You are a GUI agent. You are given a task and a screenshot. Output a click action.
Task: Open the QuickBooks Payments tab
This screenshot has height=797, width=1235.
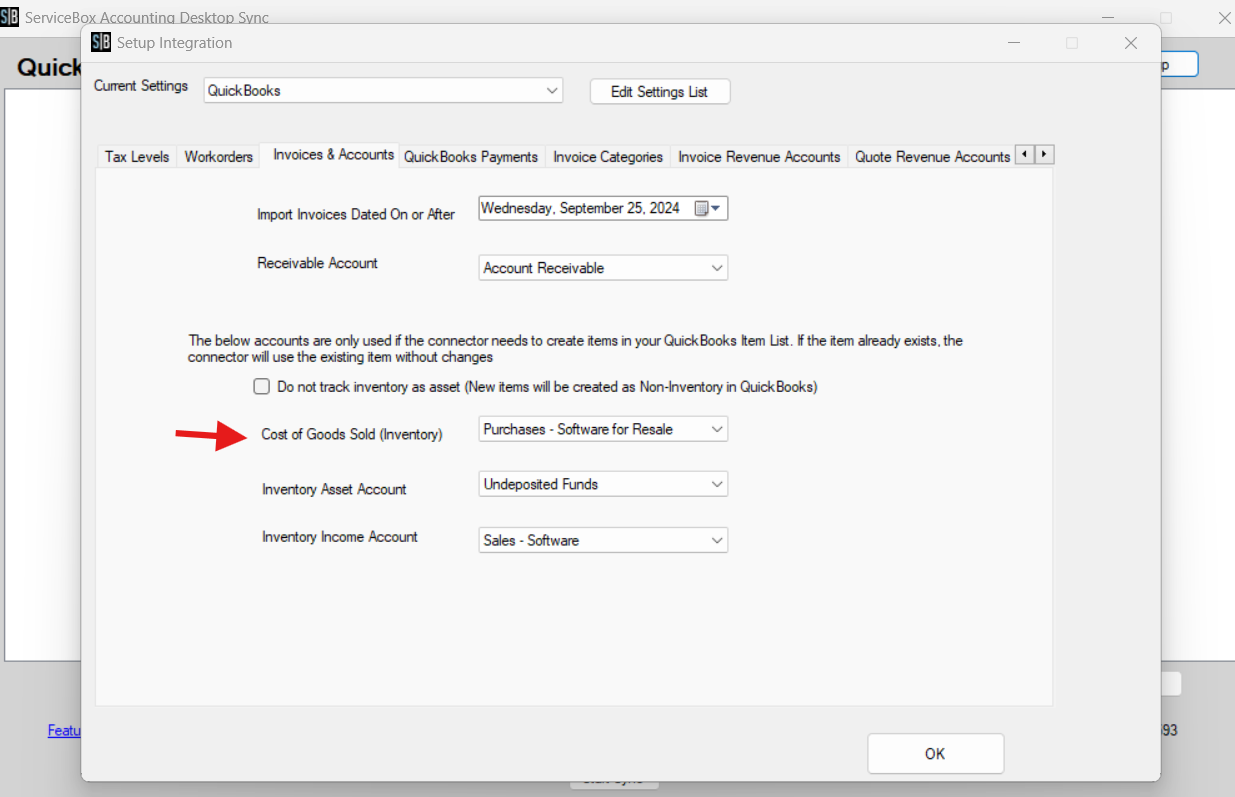(472, 157)
